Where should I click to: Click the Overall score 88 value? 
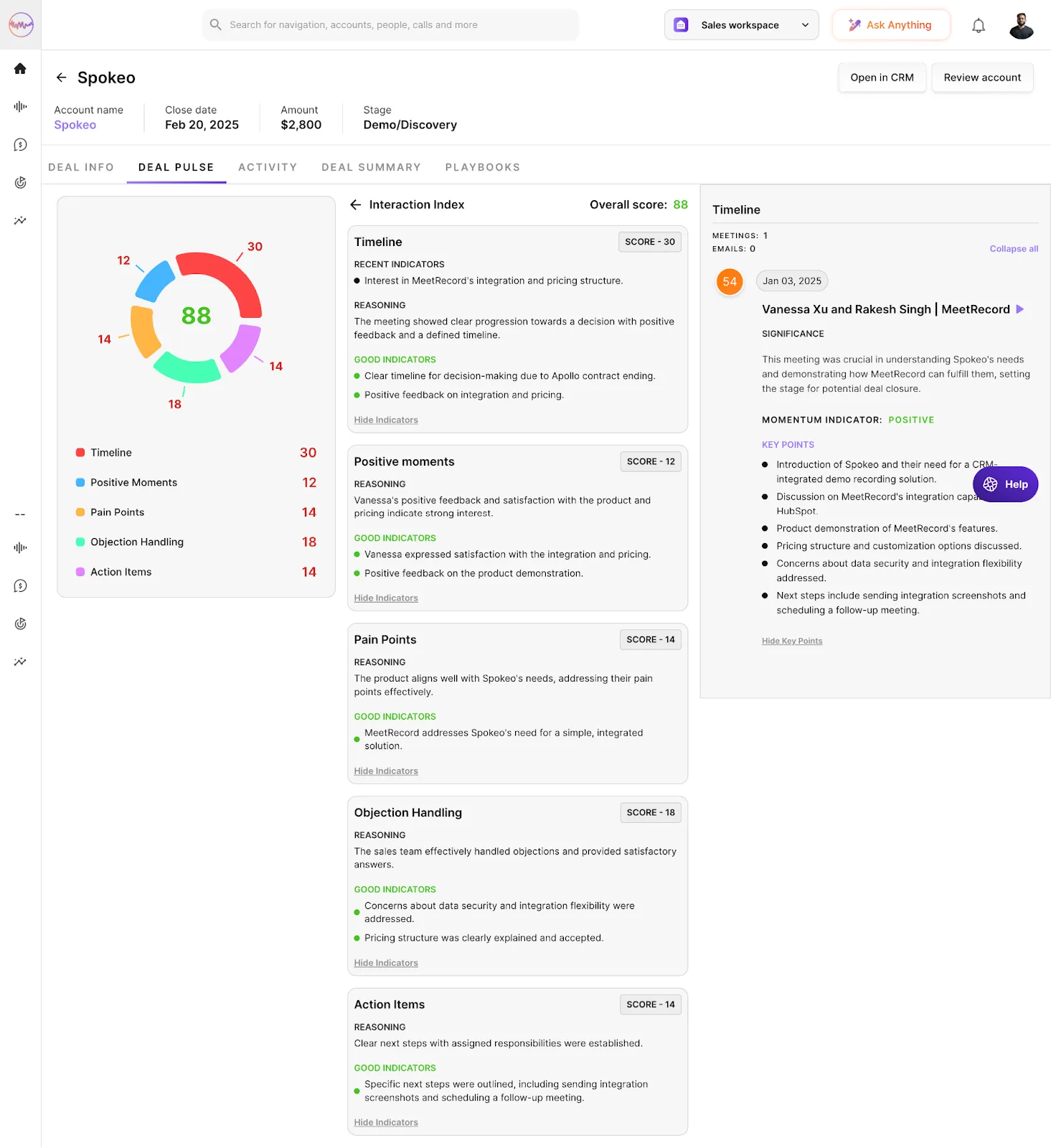[x=680, y=204]
